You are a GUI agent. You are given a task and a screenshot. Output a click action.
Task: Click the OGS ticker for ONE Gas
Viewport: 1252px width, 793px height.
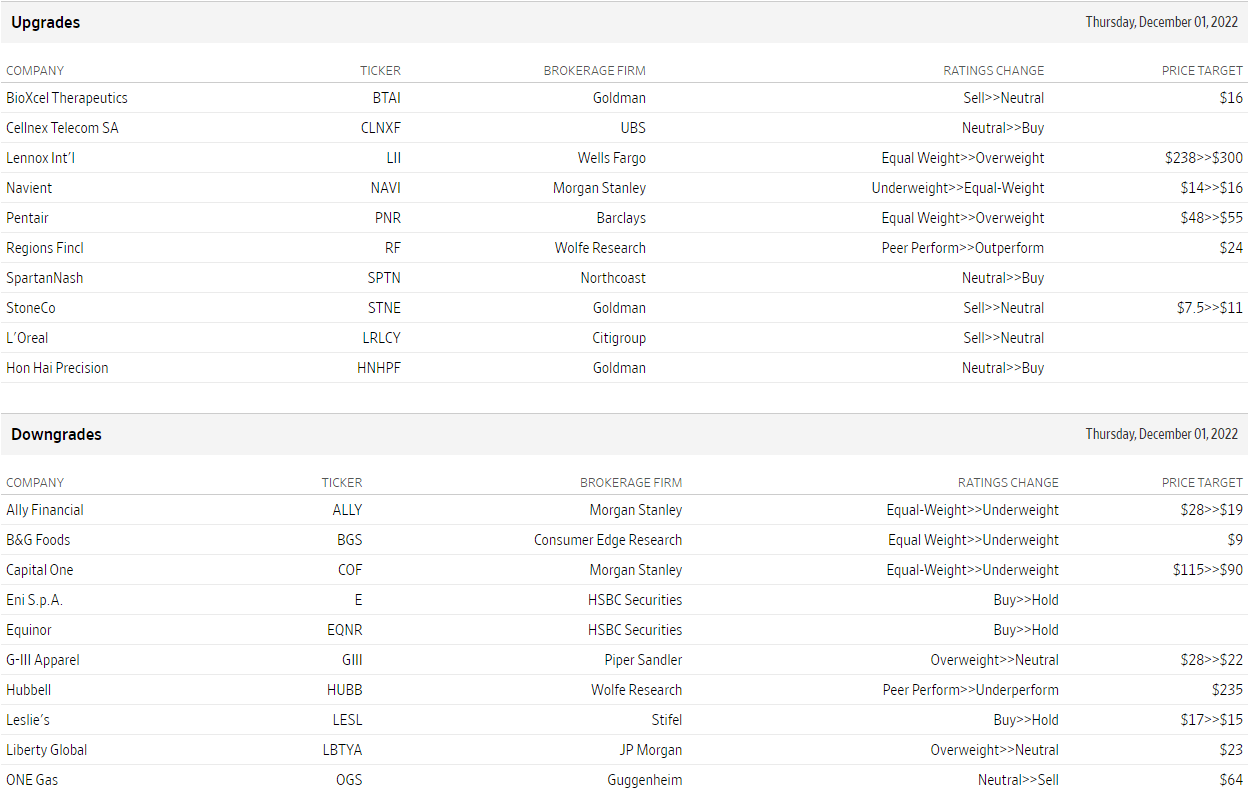click(349, 780)
